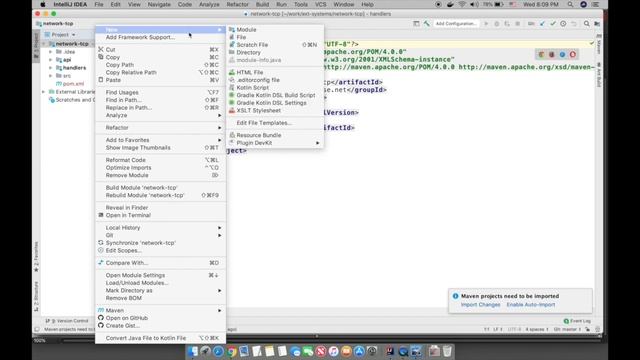640x360 pixels.
Task: Open the Analyze menu in menu bar
Action: tap(209, 4)
